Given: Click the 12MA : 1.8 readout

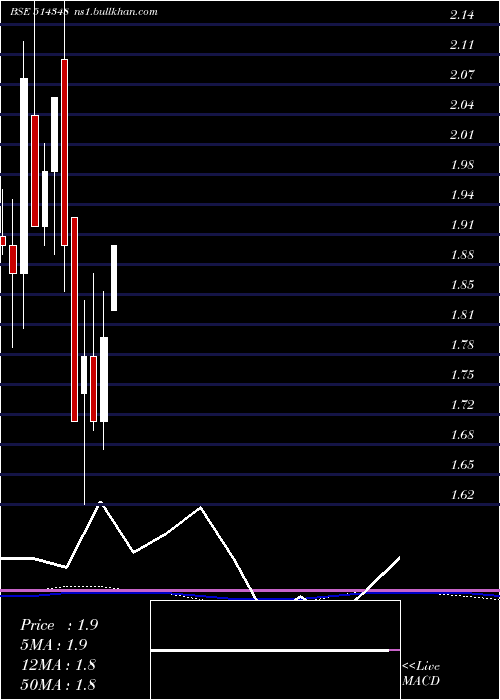Looking at the screenshot, I should click(x=58, y=664).
